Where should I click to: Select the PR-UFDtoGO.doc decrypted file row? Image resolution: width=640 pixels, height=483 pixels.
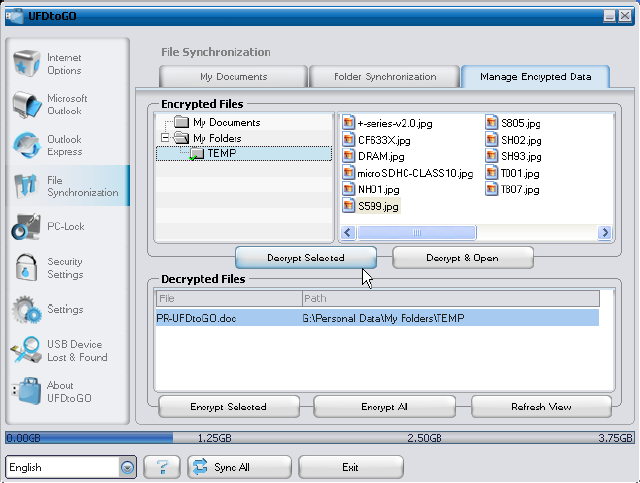[377, 318]
